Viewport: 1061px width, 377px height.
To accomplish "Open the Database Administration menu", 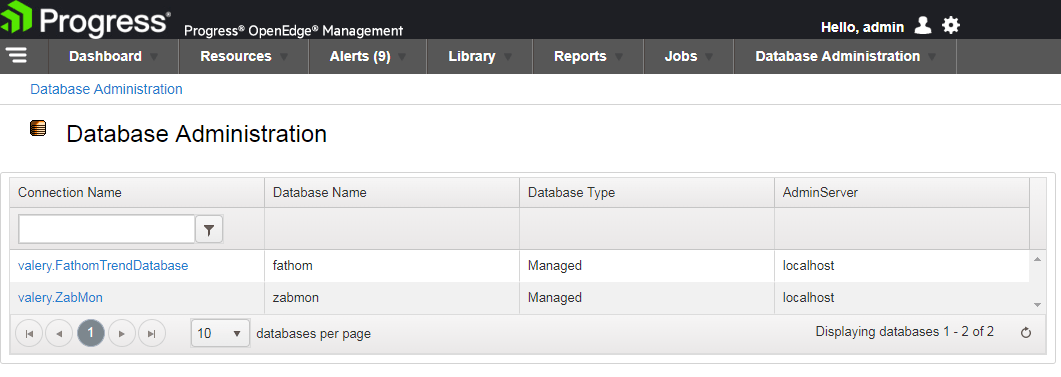I will pos(845,56).
